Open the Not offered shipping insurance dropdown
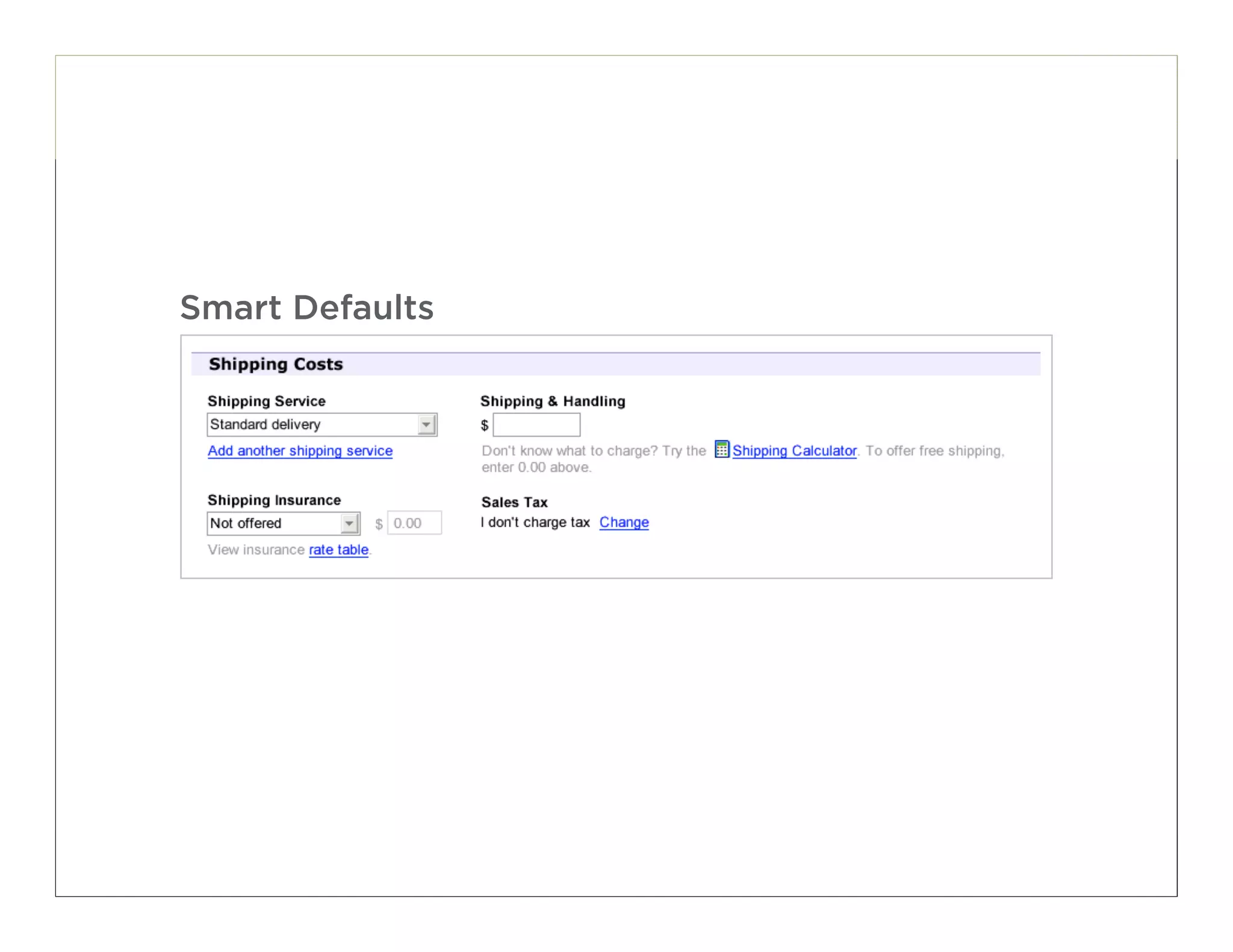 284,524
